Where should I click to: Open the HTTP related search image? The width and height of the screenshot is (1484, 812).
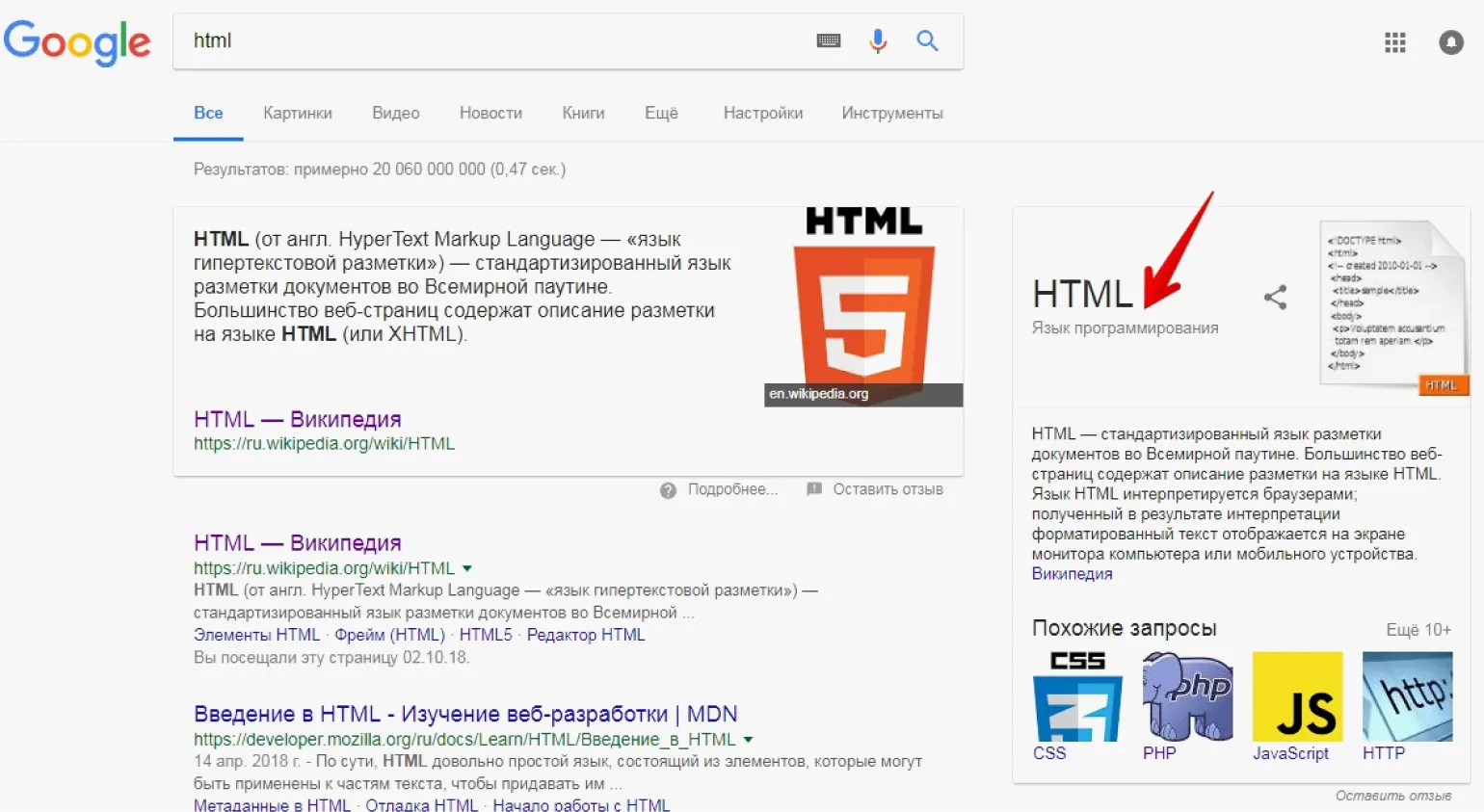pyautogui.click(x=1407, y=696)
